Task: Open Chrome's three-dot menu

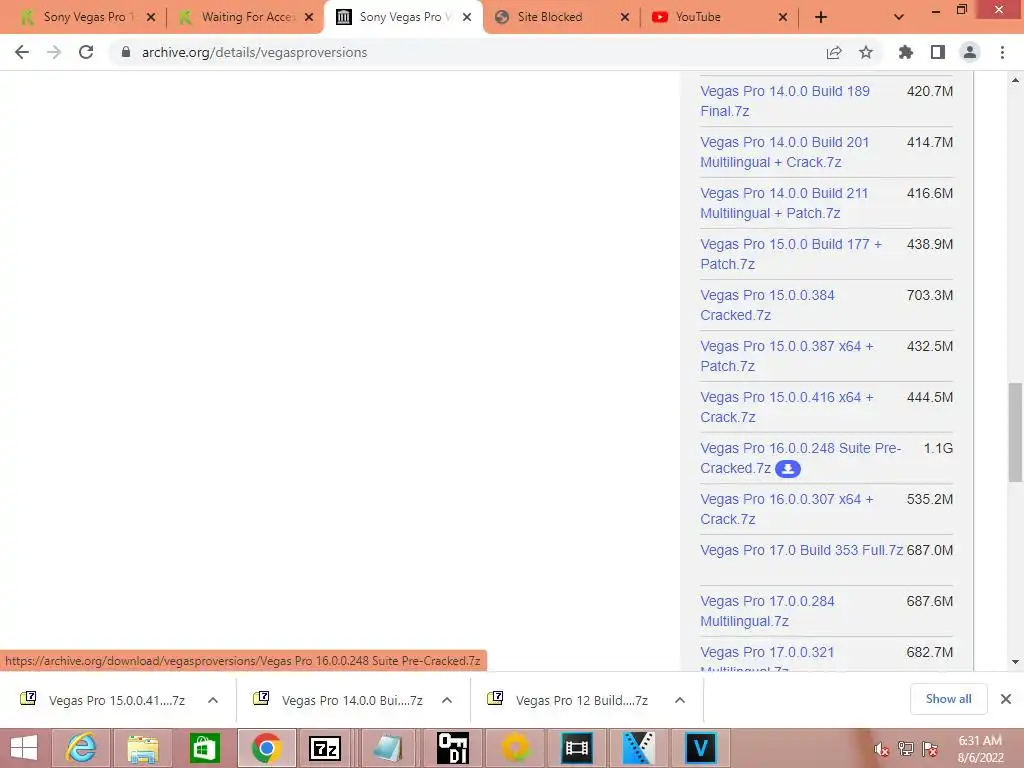Action: click(1002, 52)
